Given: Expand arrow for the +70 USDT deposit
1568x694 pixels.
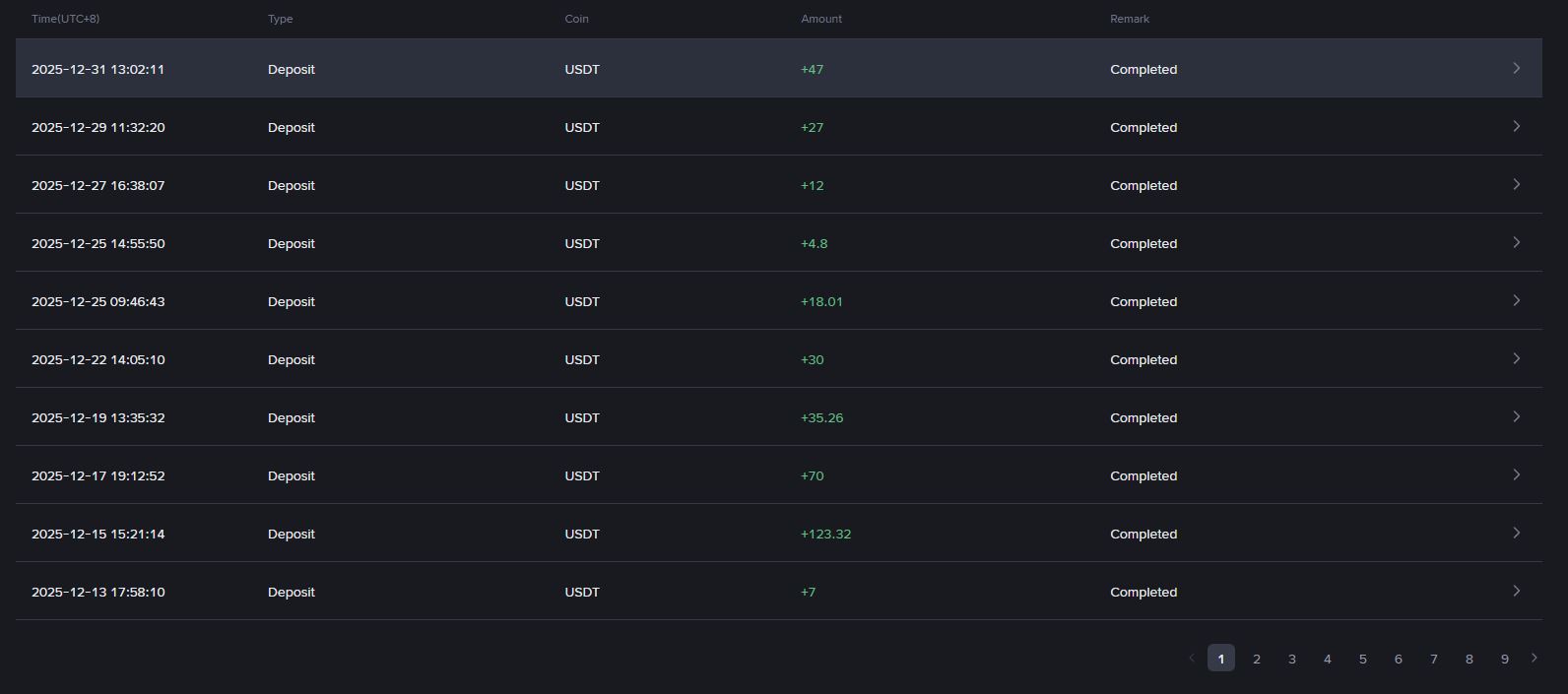Looking at the screenshot, I should [x=1517, y=474].
